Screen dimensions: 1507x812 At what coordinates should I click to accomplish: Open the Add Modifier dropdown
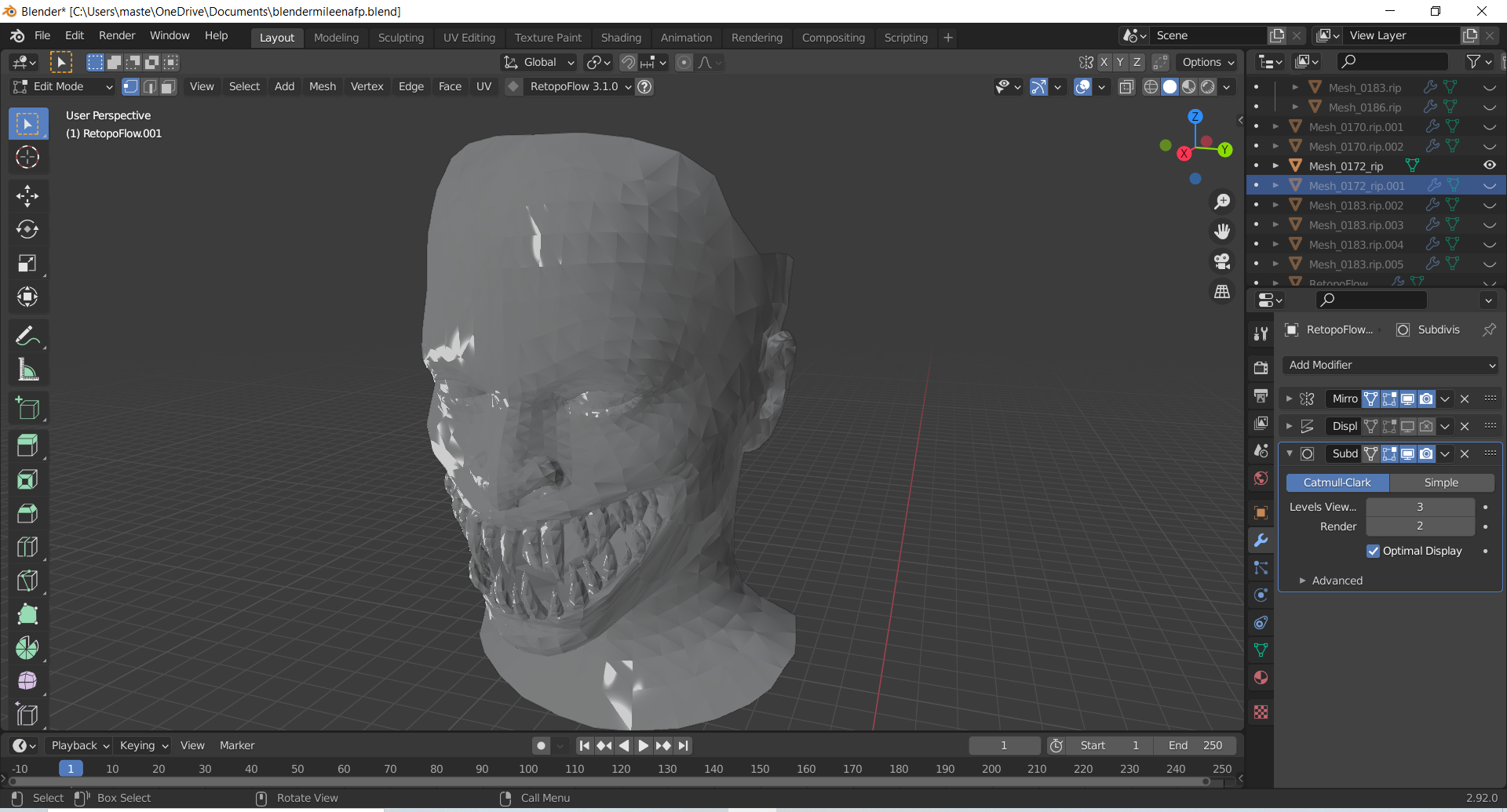click(x=1391, y=365)
